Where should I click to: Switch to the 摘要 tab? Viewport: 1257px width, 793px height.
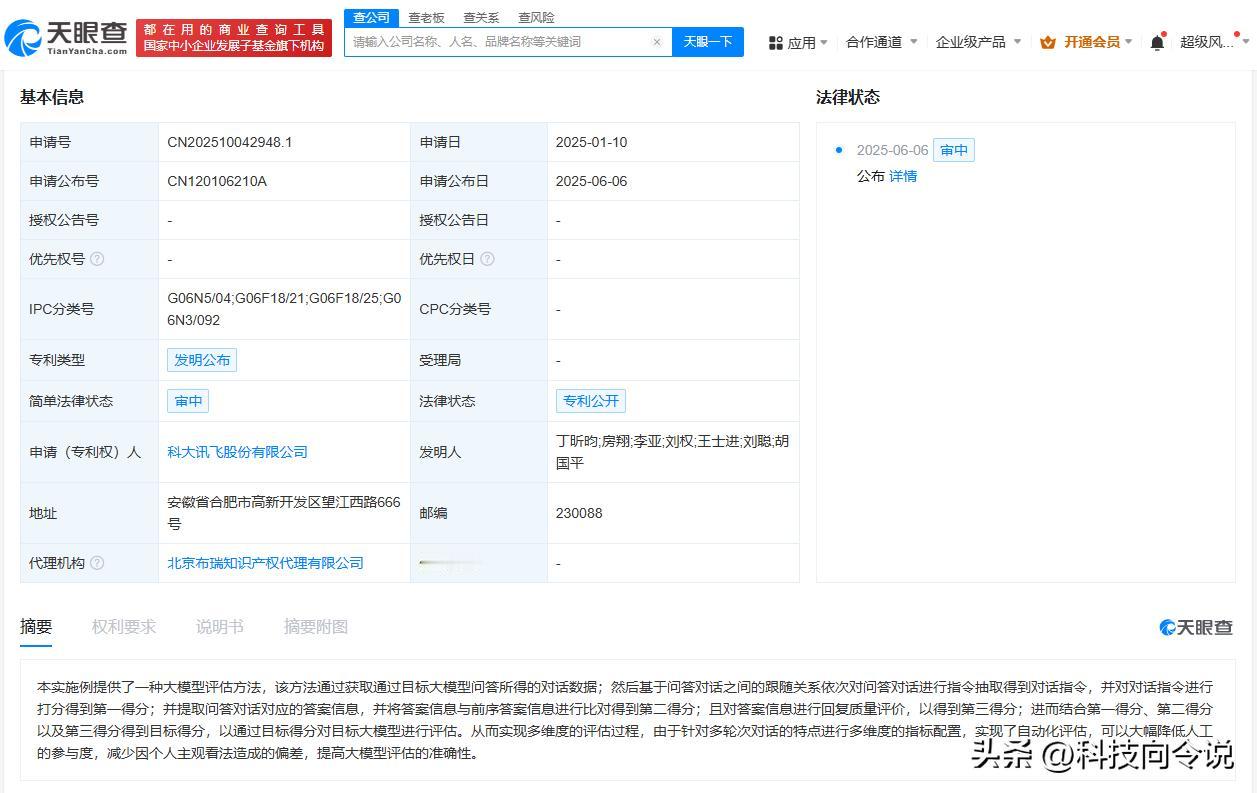point(36,627)
